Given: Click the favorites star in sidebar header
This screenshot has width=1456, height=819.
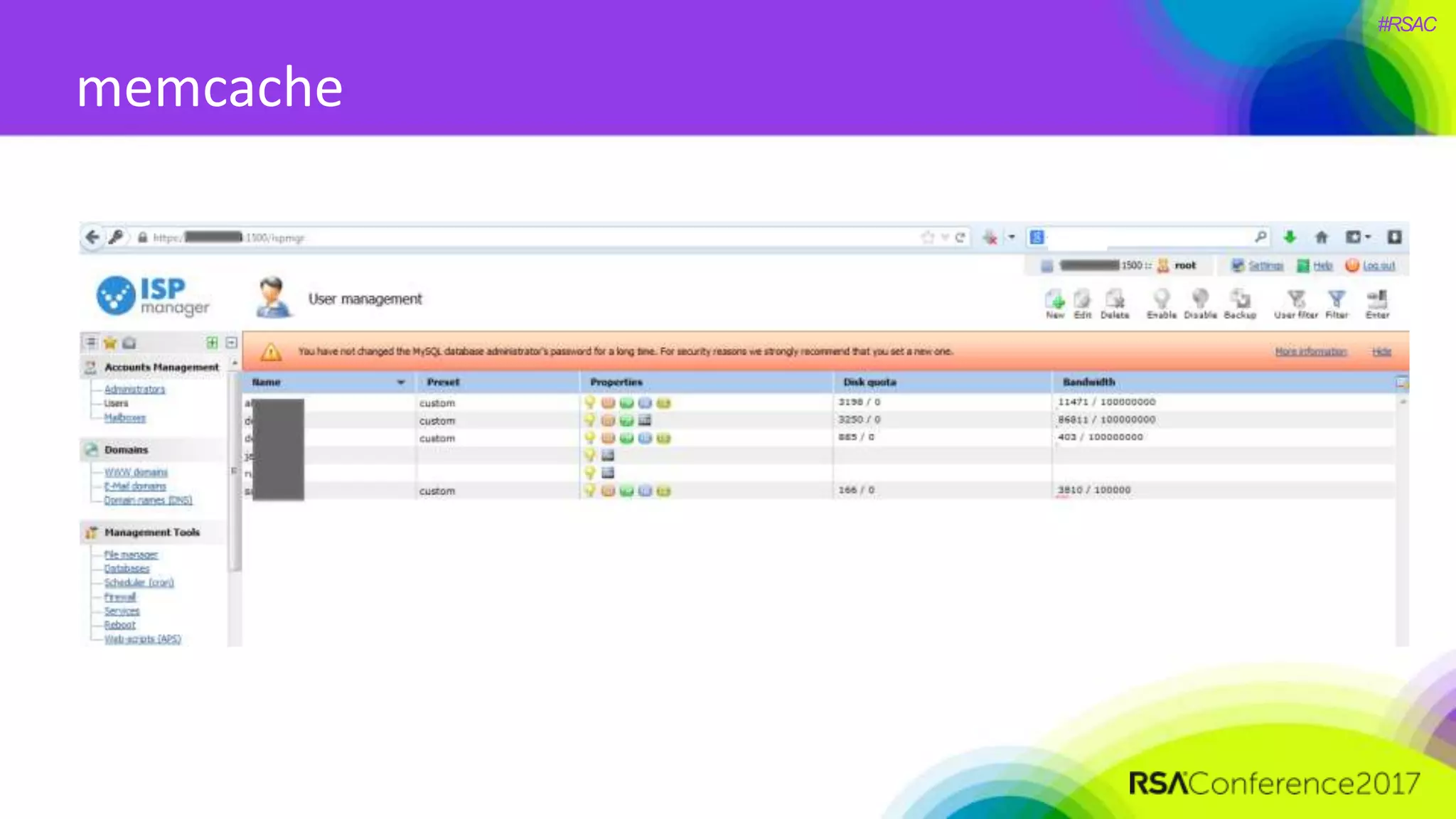Looking at the screenshot, I should (110, 343).
